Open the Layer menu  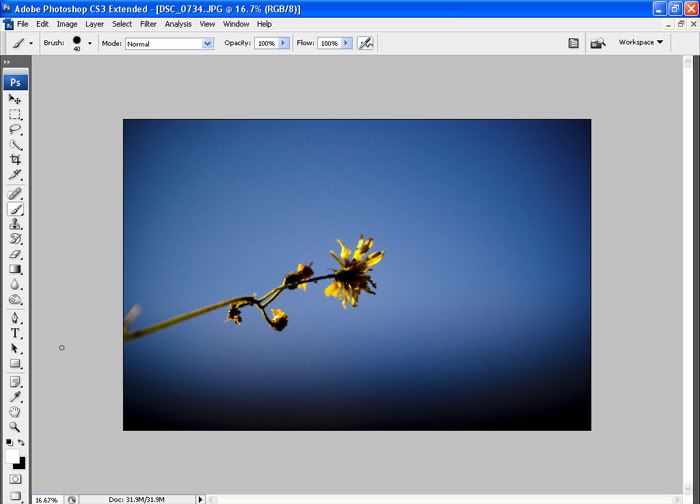(x=95, y=24)
